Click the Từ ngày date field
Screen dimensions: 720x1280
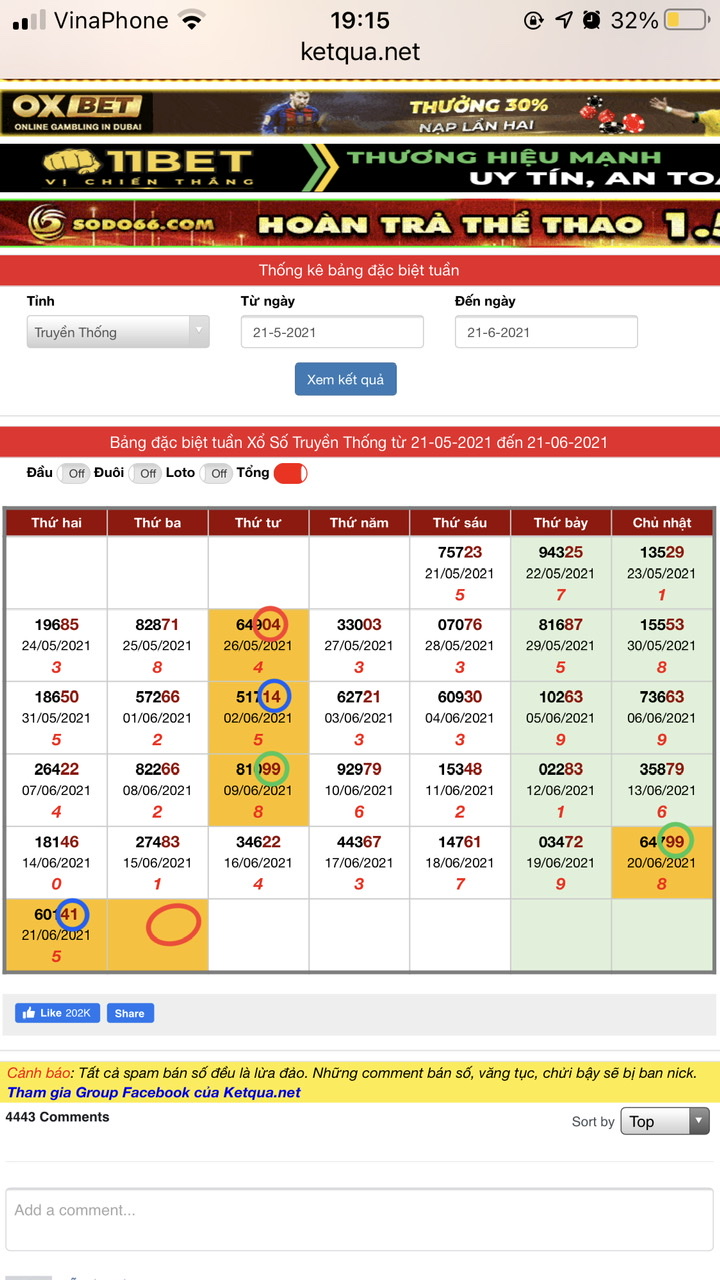pyautogui.click(x=332, y=332)
